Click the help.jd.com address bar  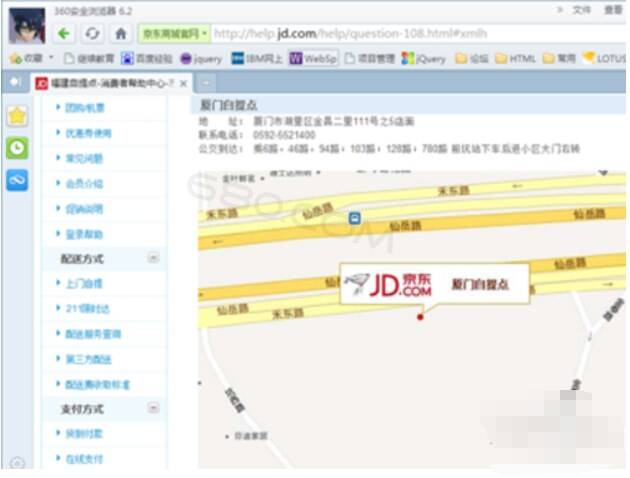coord(418,34)
